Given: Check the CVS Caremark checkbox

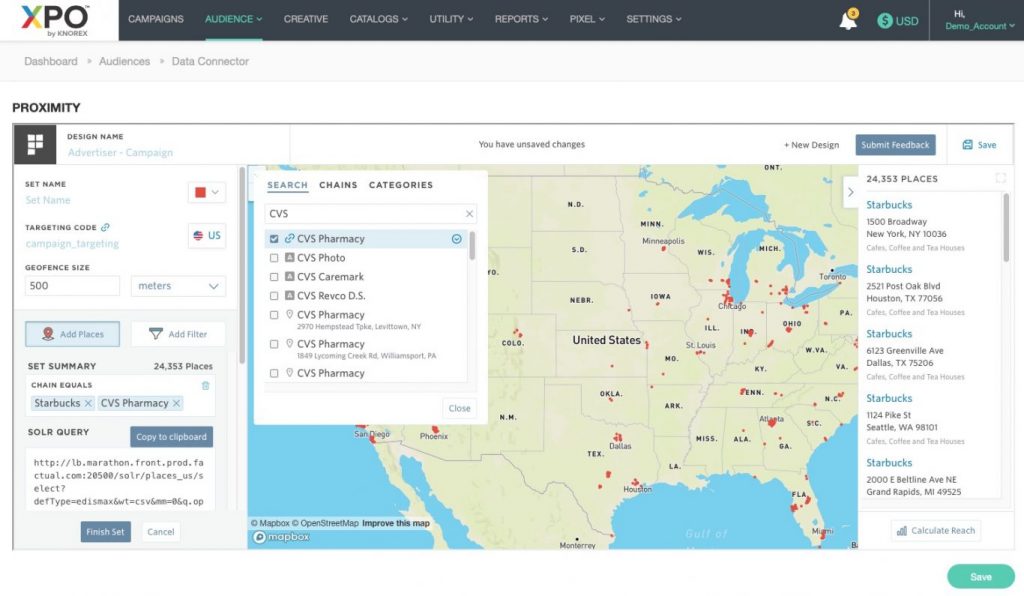Looking at the screenshot, I should point(274,277).
